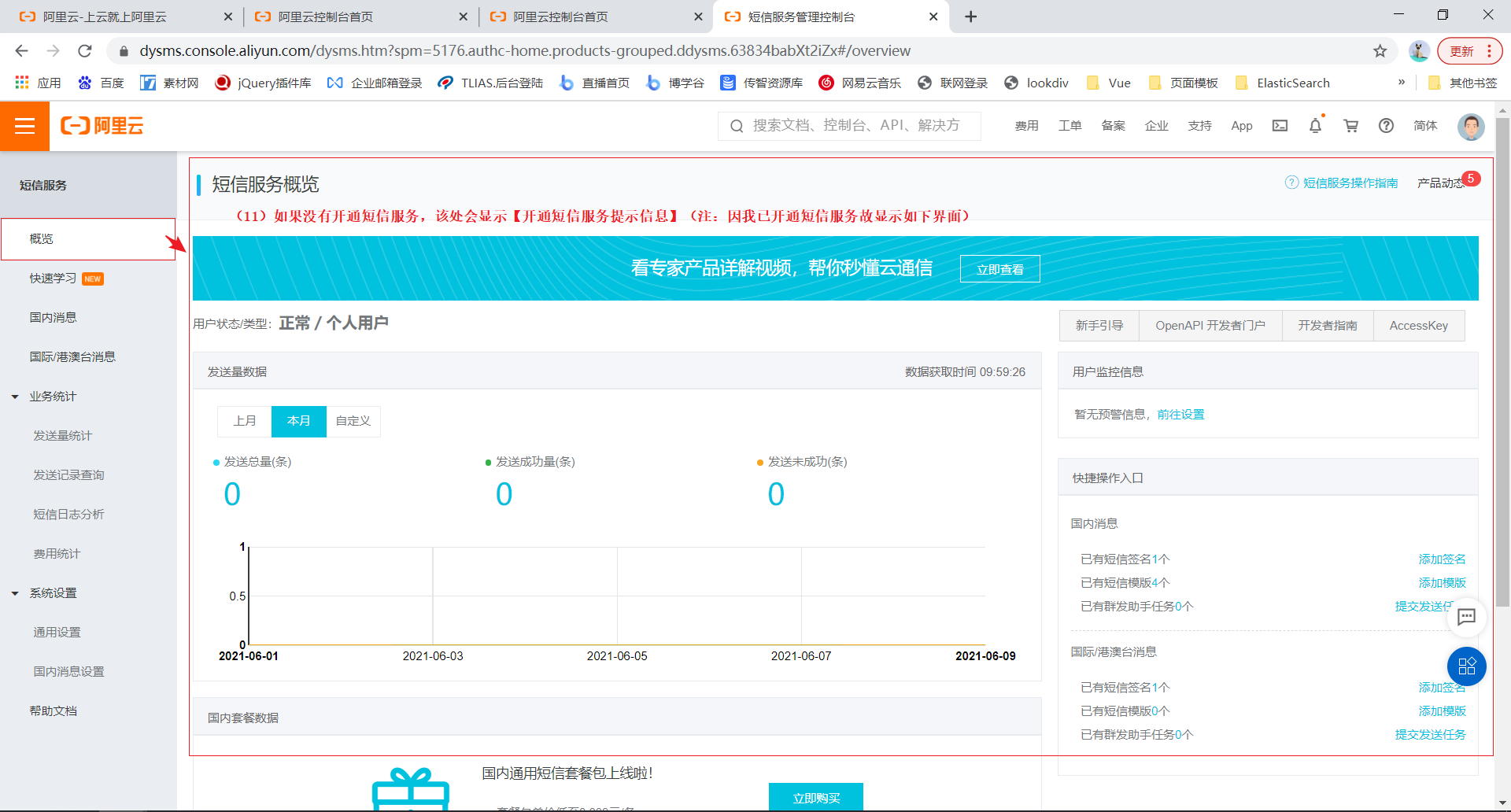Open 概览 in the sidebar
This screenshot has height=812, width=1511.
(88, 238)
